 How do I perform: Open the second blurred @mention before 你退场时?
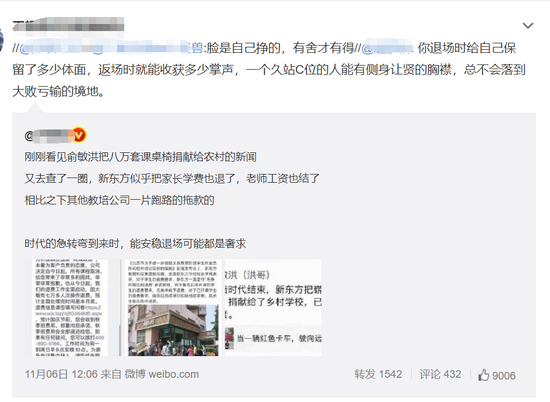(x=387, y=48)
